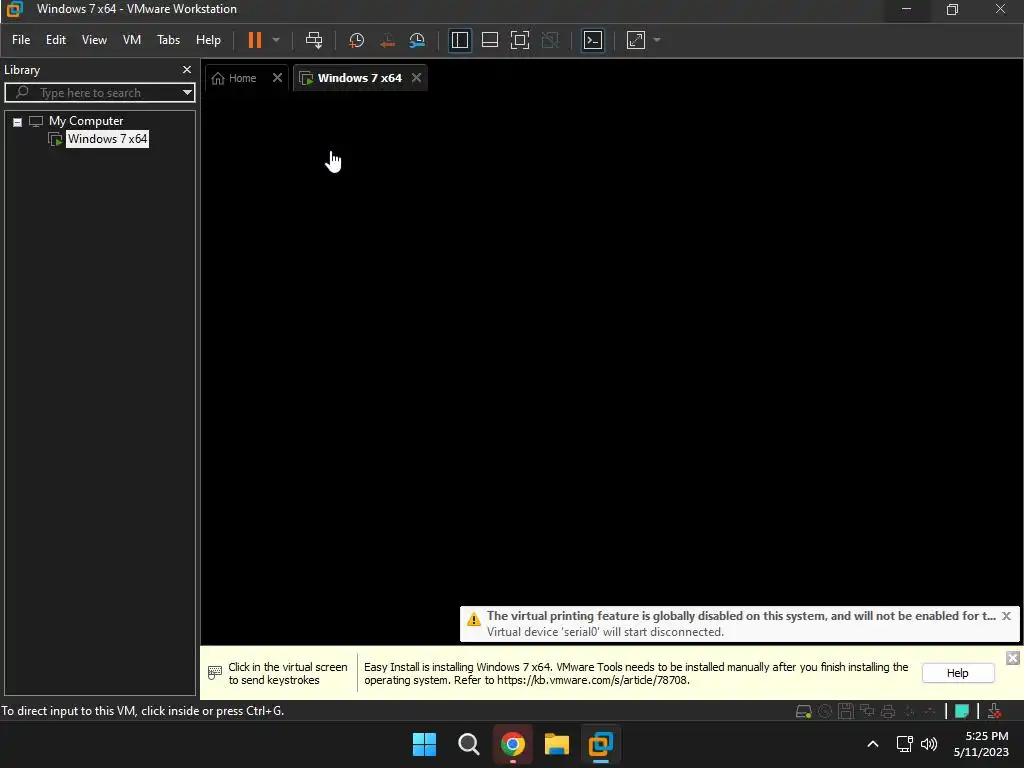This screenshot has height=768, width=1024.
Task: Click the yellow warning icon in the notification
Action: tap(473, 619)
